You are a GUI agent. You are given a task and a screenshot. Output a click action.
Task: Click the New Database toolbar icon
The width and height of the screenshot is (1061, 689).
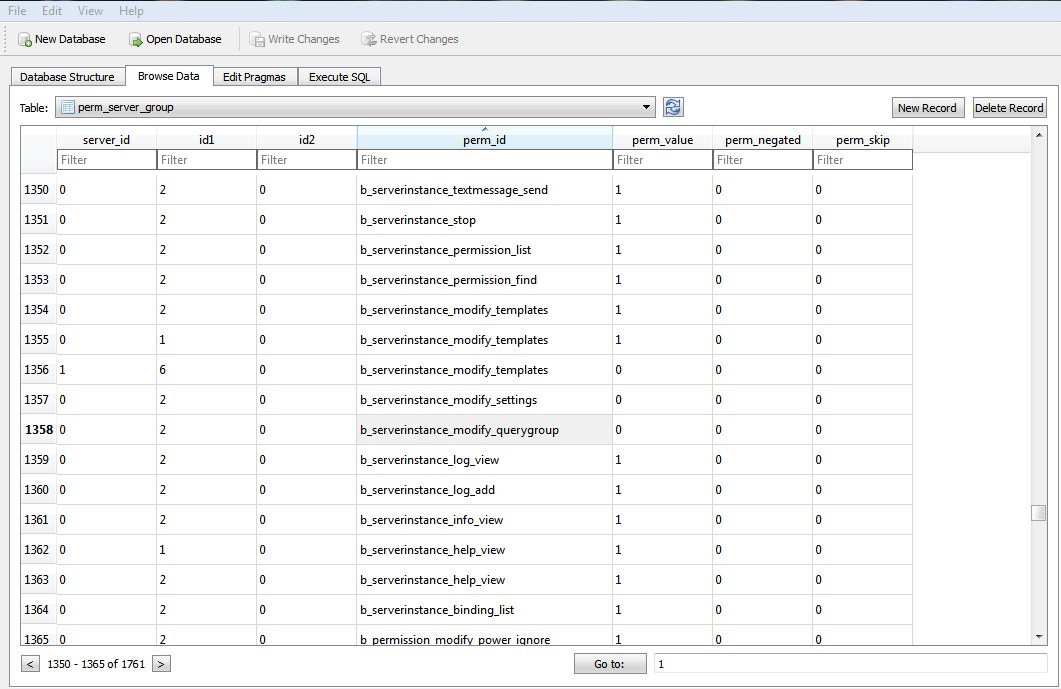click(x=25, y=40)
